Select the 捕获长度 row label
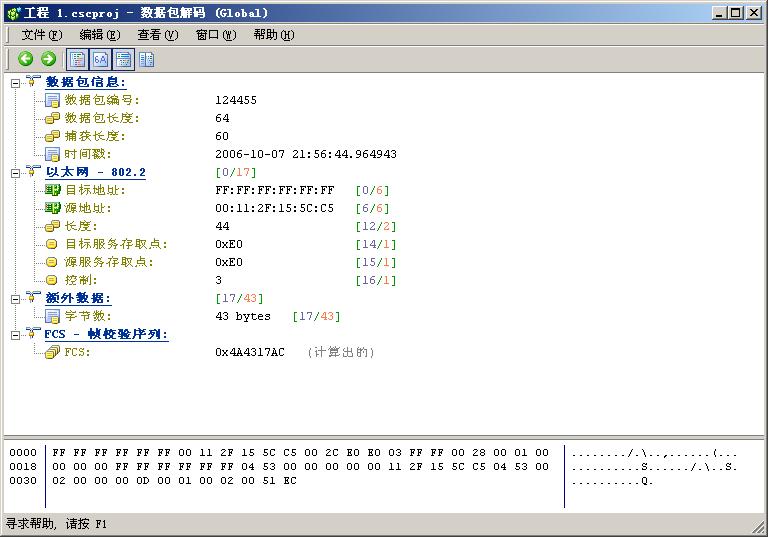Screen dimensions: 768x537 pos(95,136)
